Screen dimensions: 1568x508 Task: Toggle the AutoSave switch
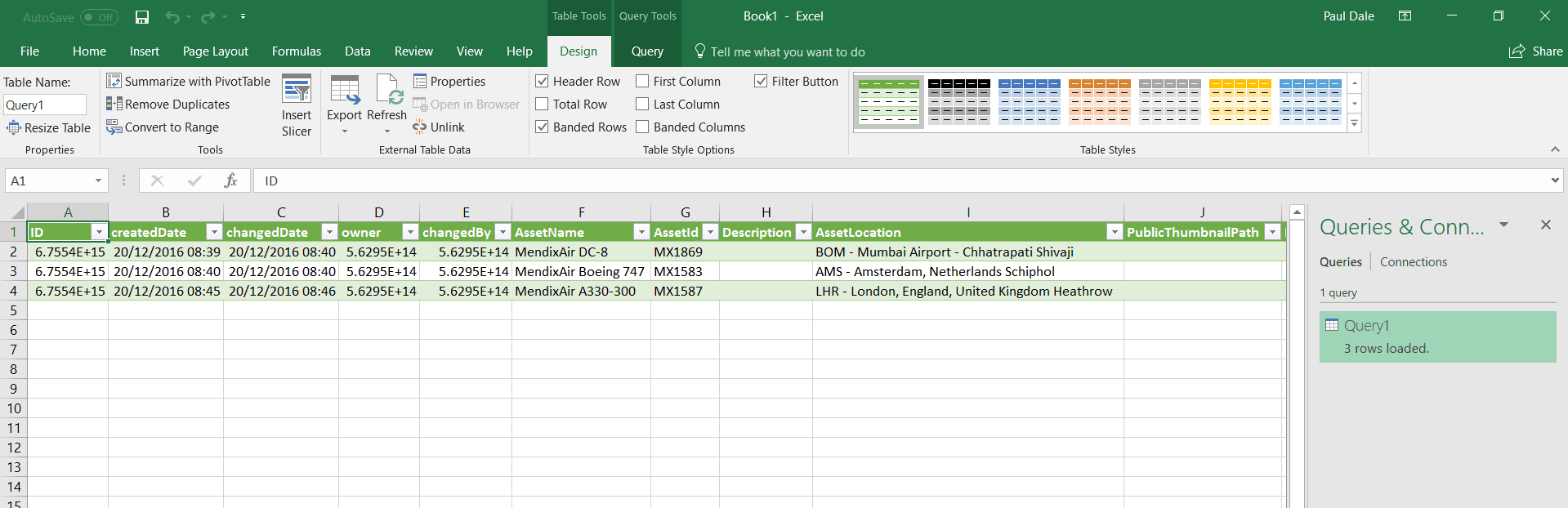(99, 17)
